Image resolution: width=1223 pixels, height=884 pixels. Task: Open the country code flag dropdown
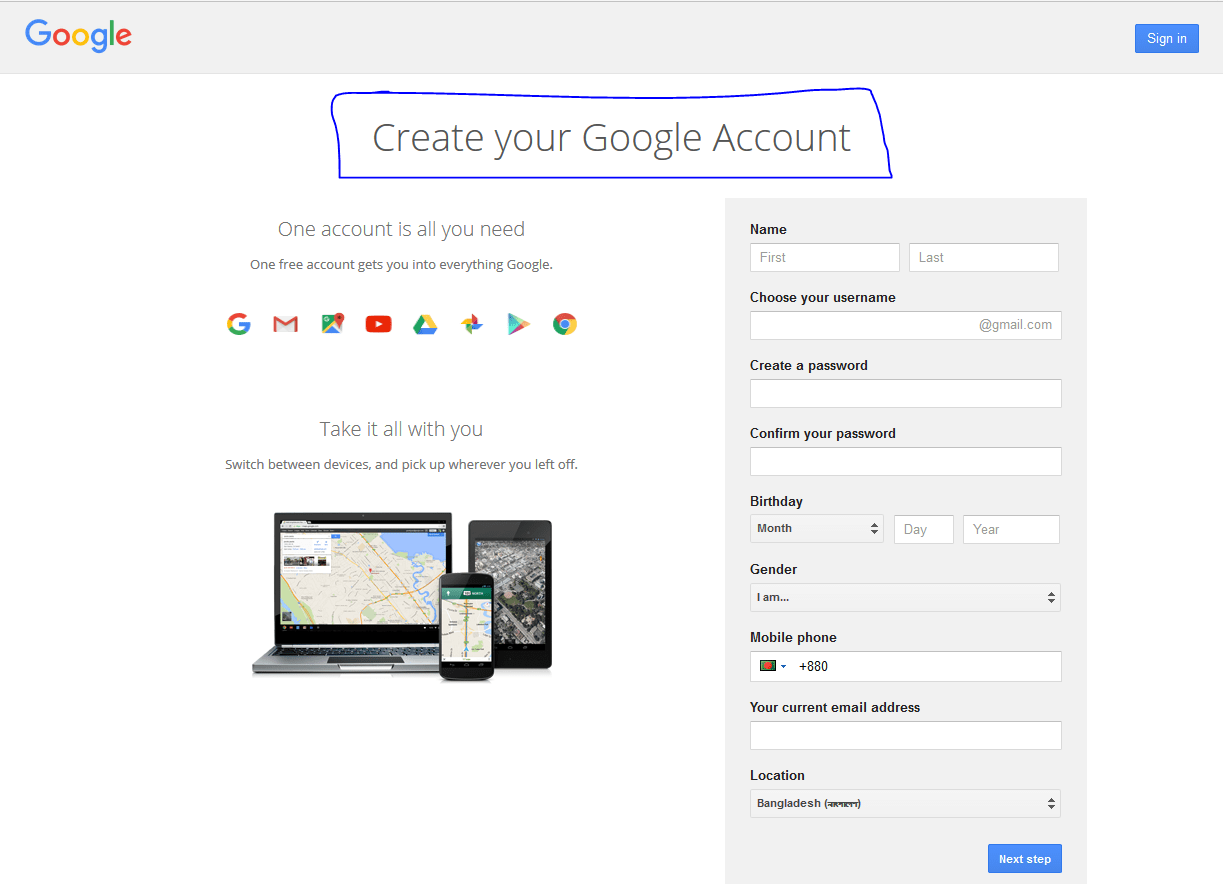click(x=771, y=665)
